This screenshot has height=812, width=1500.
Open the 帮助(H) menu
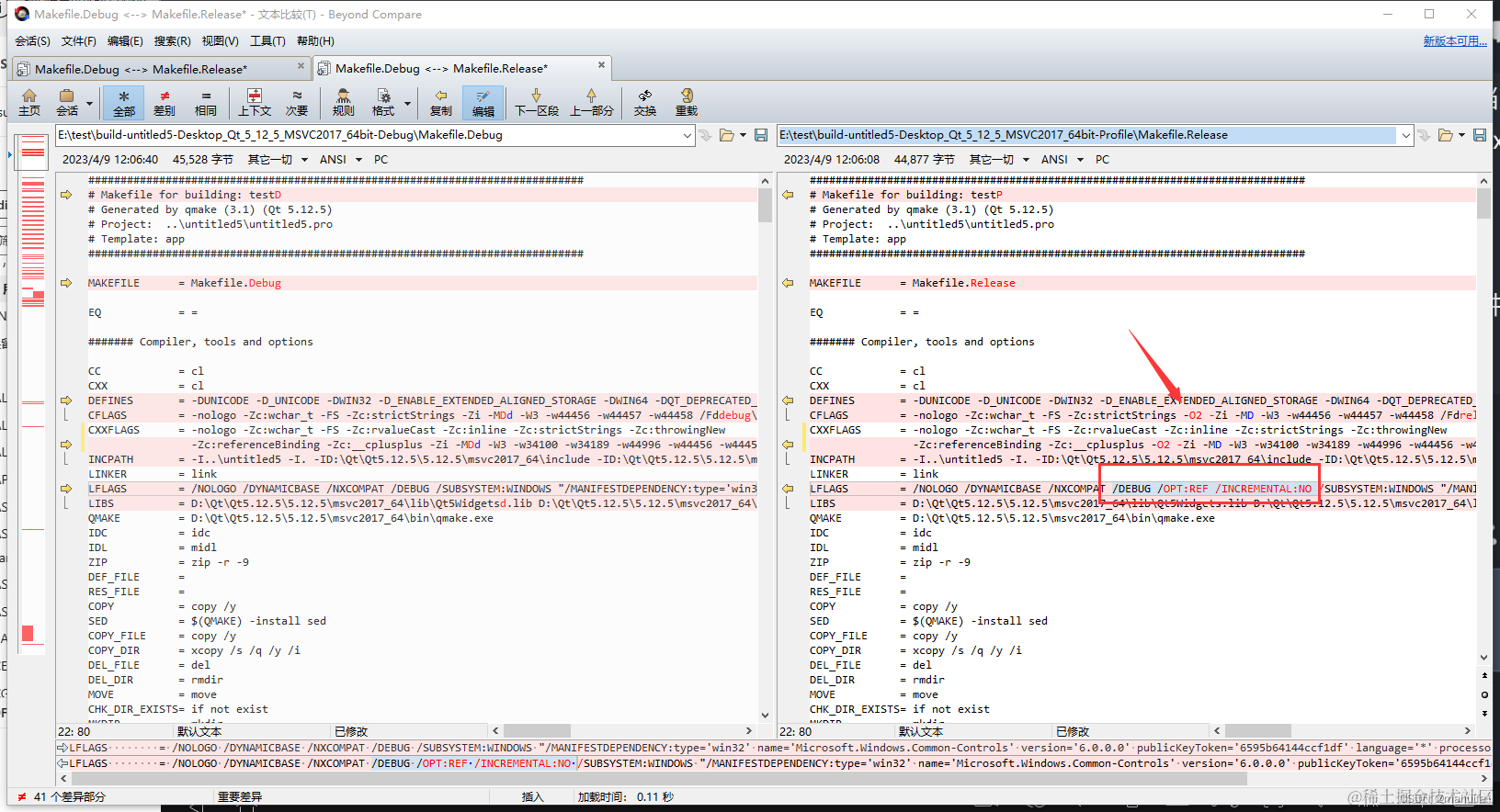click(315, 40)
